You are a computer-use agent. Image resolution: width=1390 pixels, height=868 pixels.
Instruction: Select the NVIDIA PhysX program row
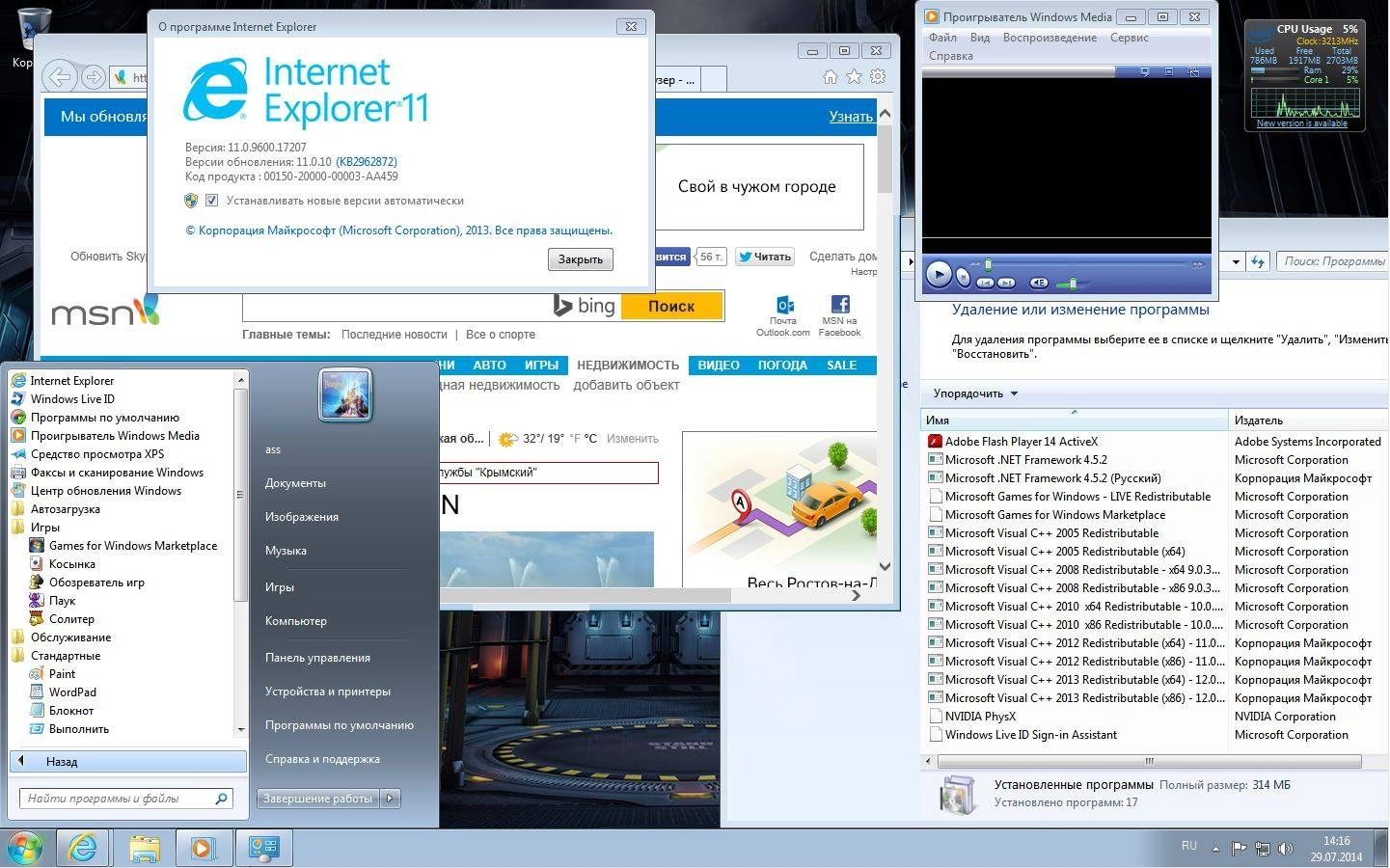tap(1156, 717)
